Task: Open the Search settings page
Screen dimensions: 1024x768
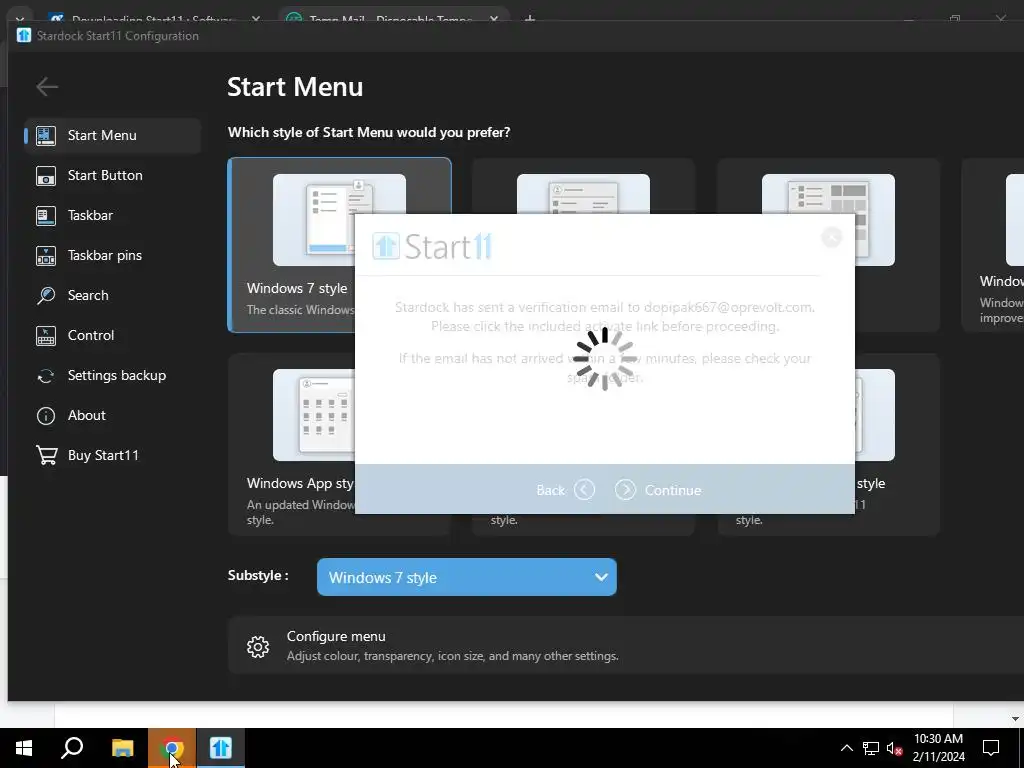Action: point(112,295)
